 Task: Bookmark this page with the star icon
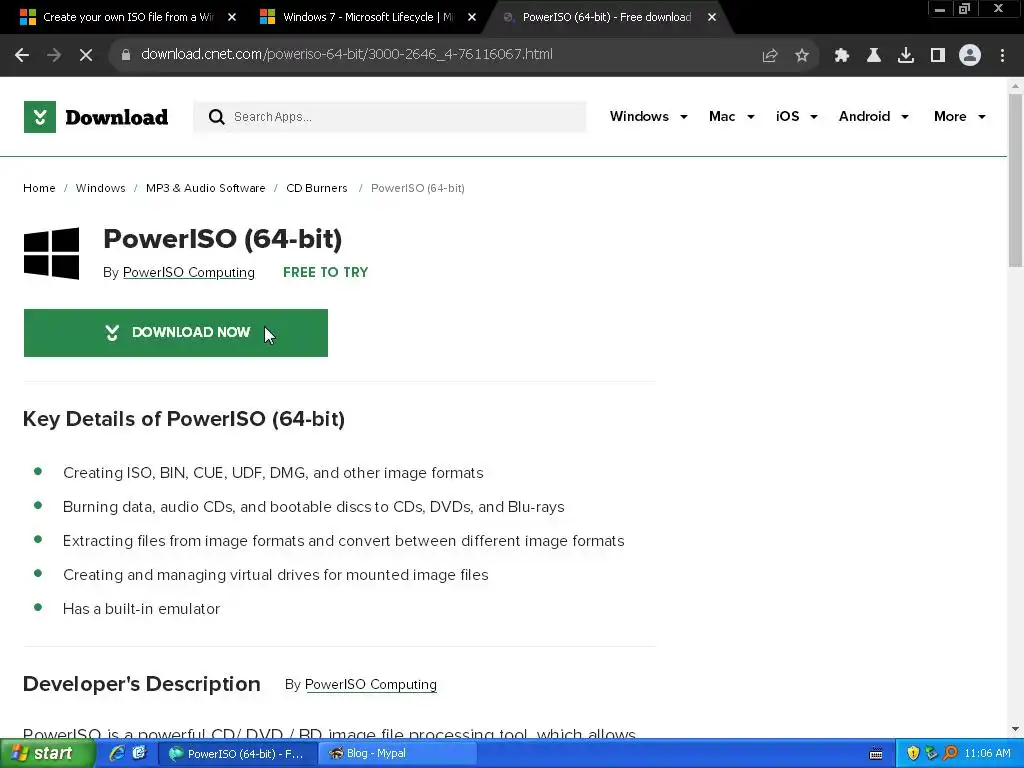click(802, 56)
